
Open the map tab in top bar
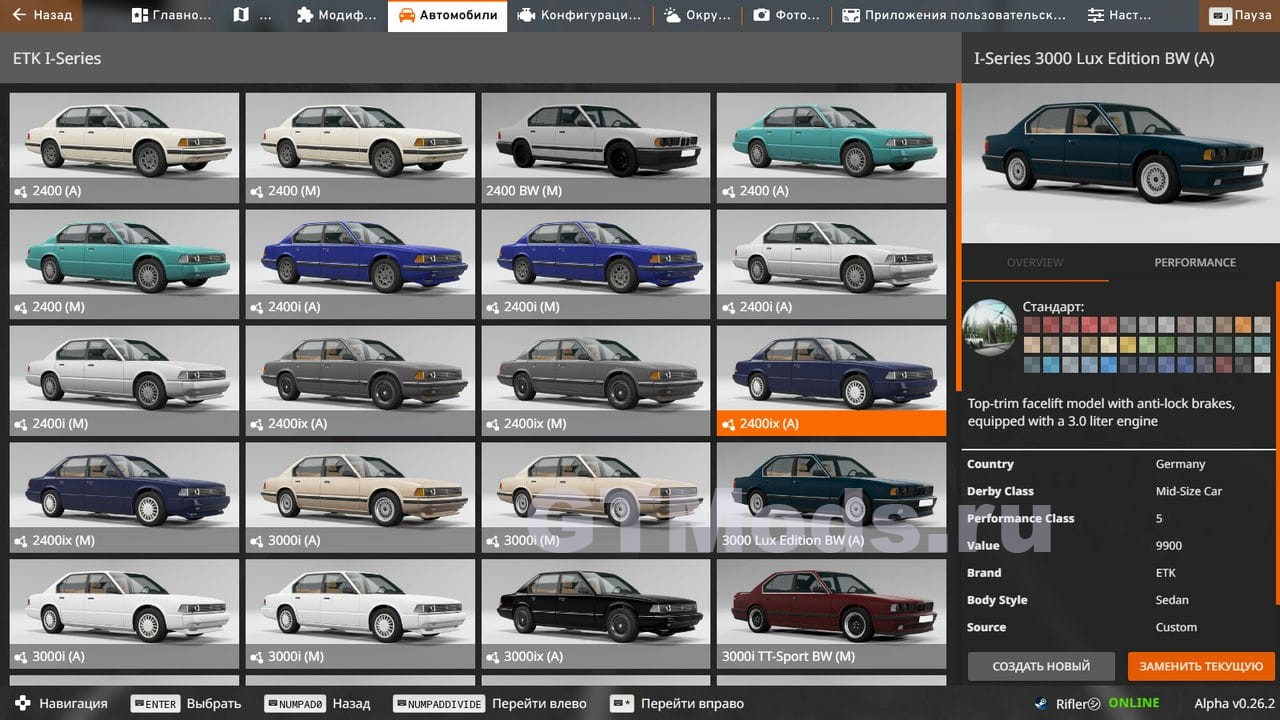[254, 15]
